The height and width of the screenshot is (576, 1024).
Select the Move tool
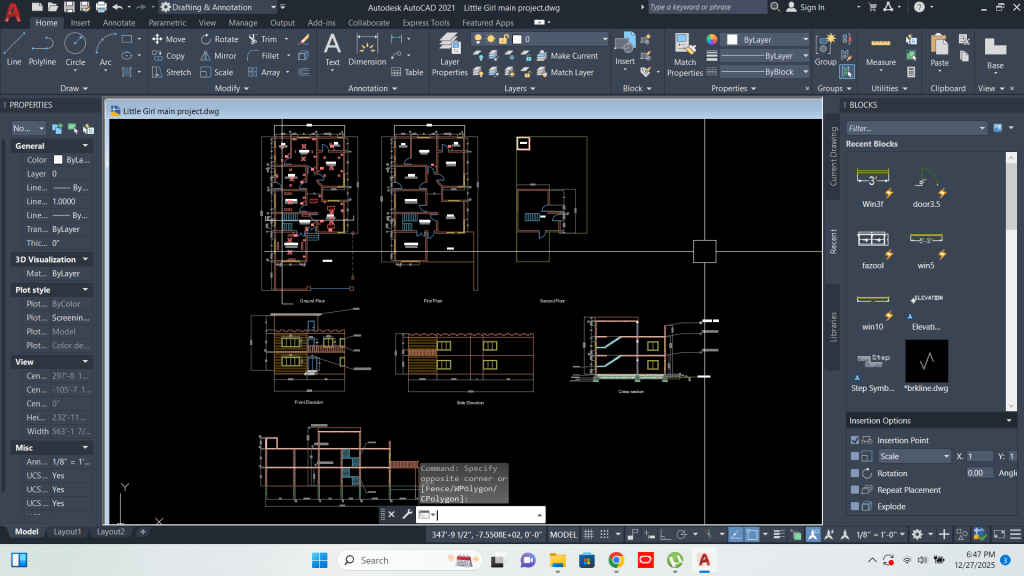[170, 40]
